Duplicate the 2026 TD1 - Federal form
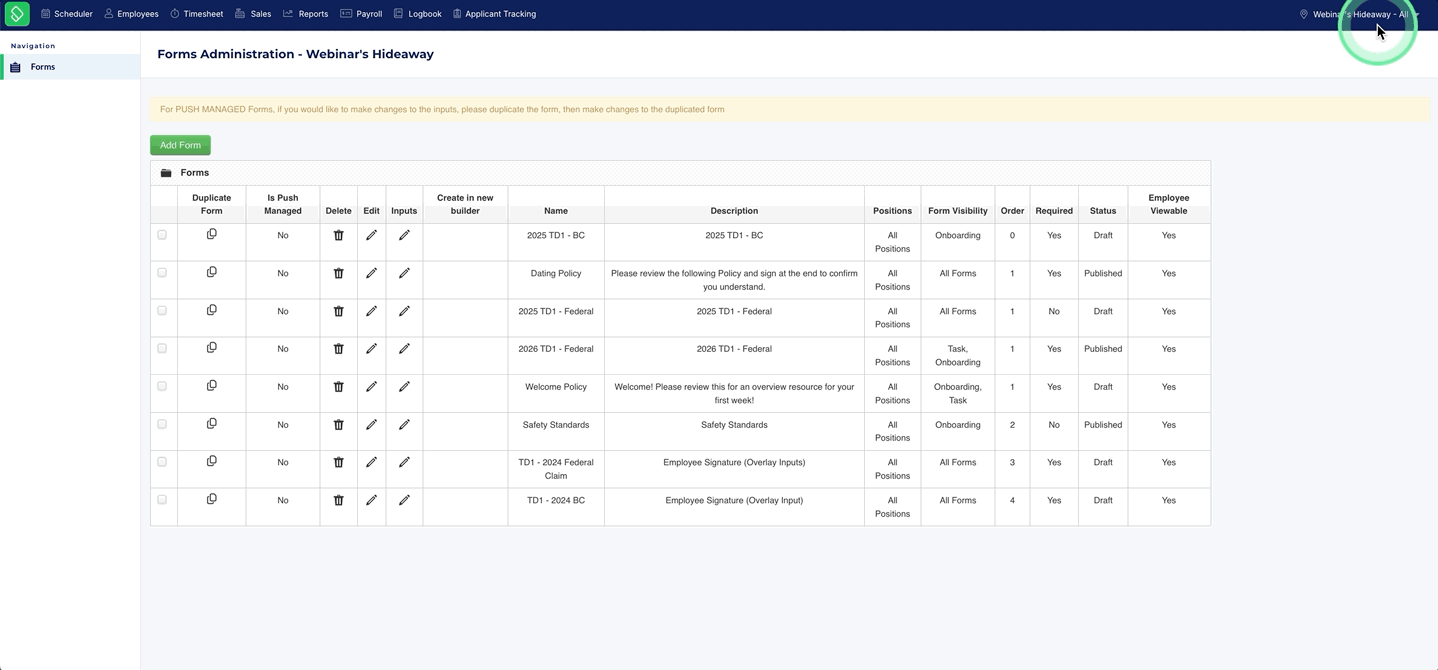Image resolution: width=1438 pixels, height=670 pixels. 211,348
